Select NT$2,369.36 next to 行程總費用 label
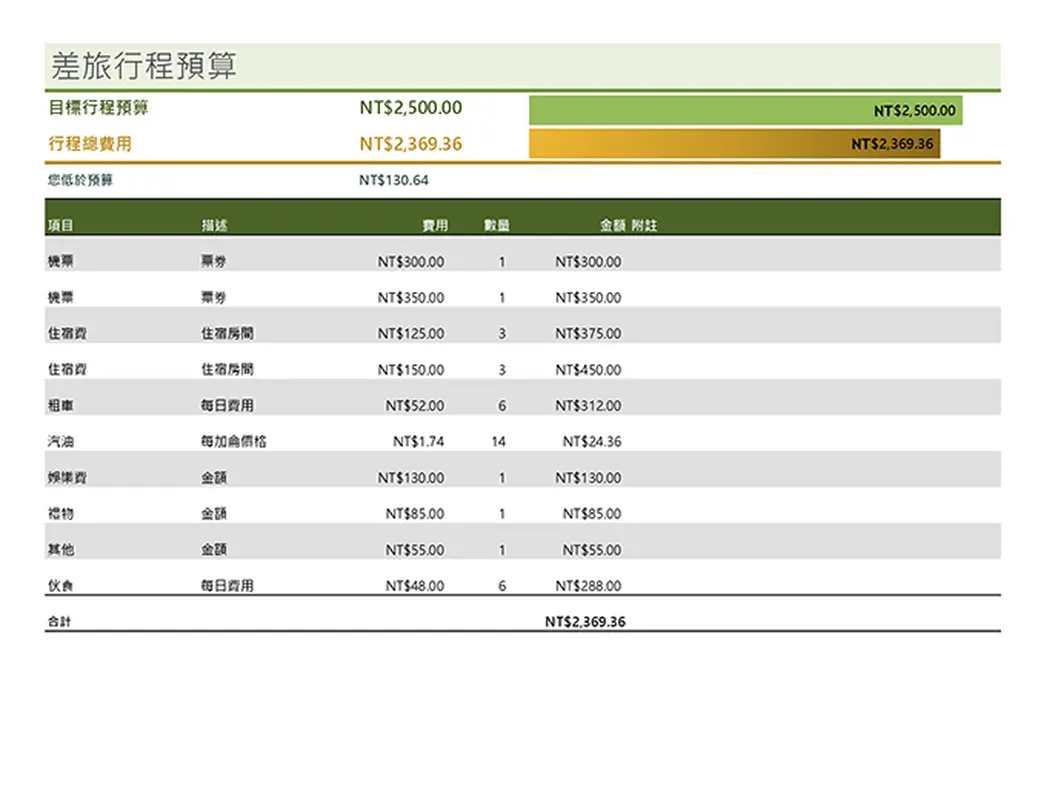This screenshot has height=800, width=1038. tap(410, 144)
